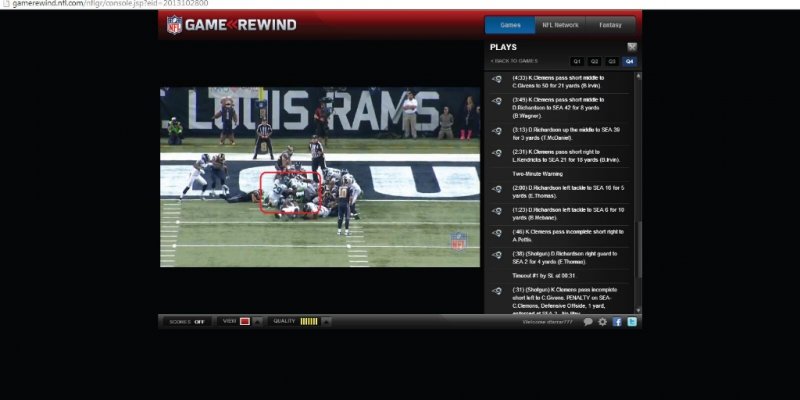Click the NFL Game Rewind logo
The image size is (800, 400).
(x=232, y=24)
